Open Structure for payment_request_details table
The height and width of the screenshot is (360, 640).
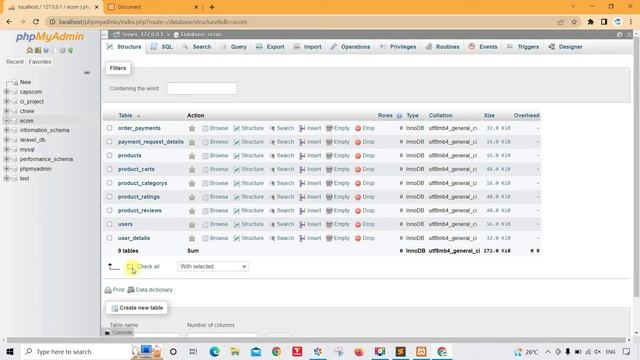coord(249,142)
